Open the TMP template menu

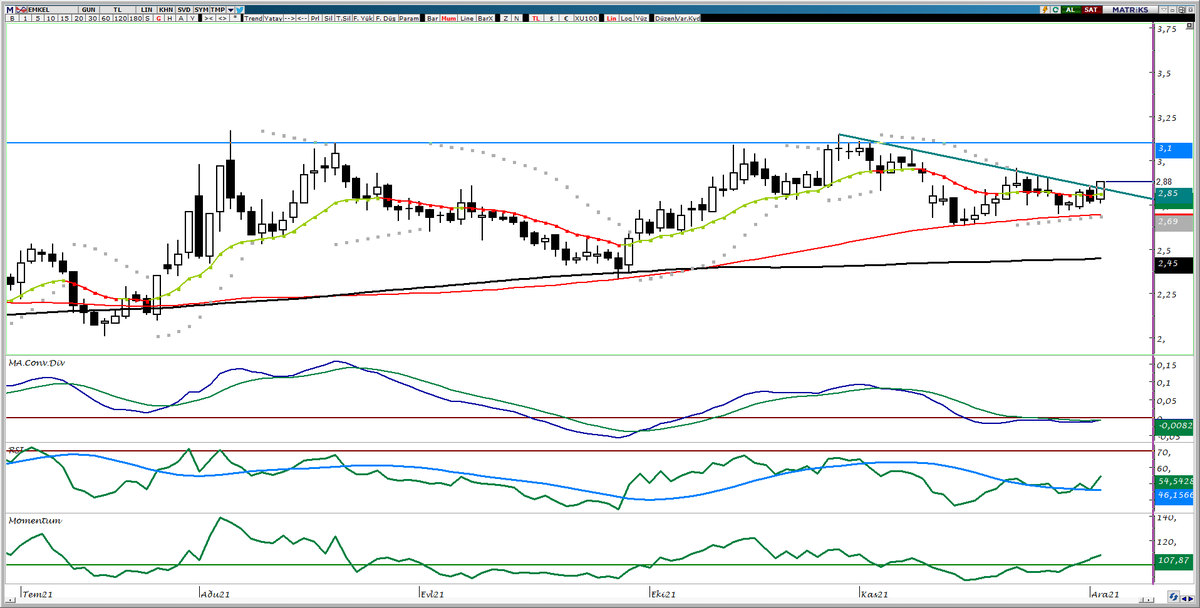pyautogui.click(x=216, y=8)
